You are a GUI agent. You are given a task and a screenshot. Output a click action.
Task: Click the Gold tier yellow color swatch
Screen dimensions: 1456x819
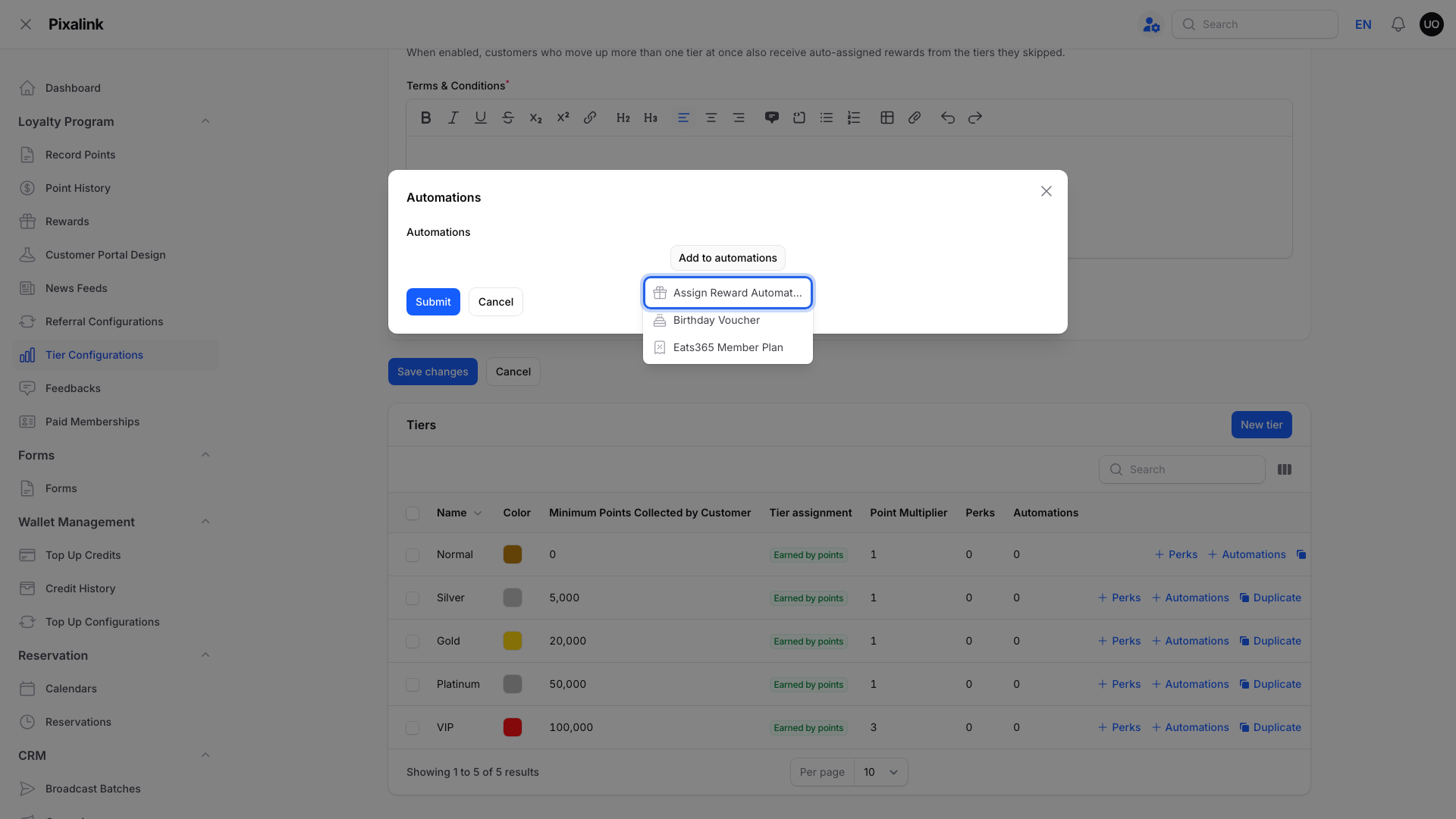click(513, 641)
